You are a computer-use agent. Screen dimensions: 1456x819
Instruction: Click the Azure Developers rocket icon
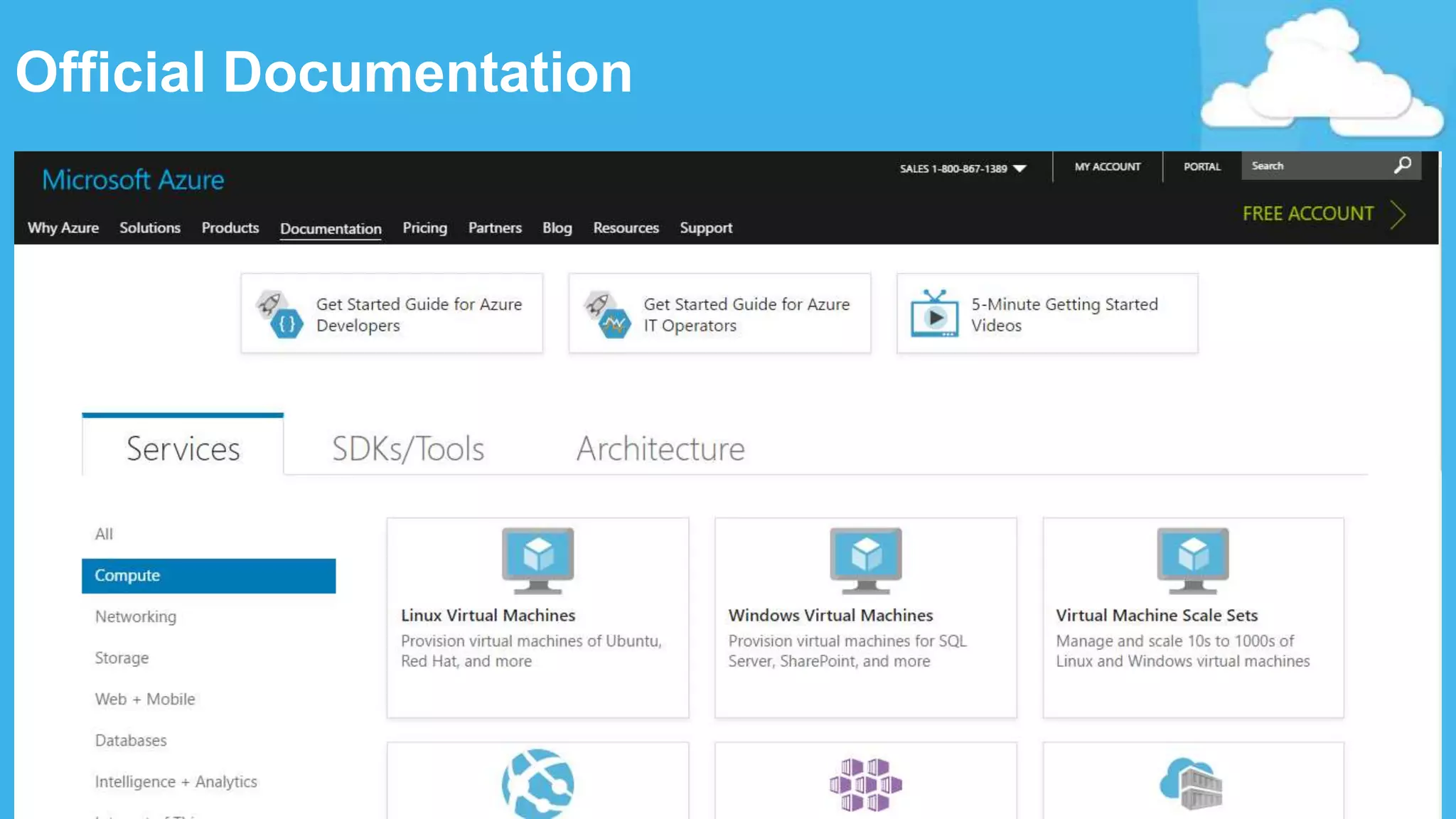[x=279, y=314]
